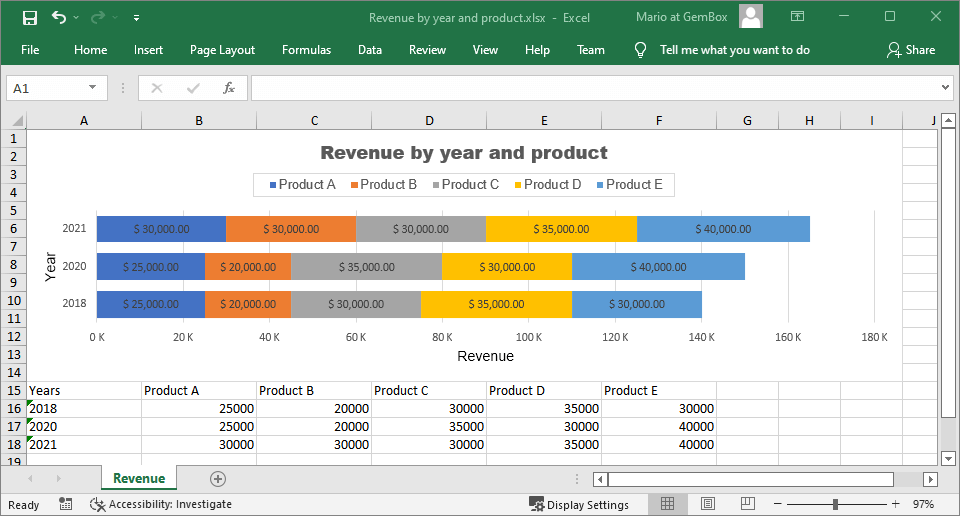The image size is (960, 516).
Task: Add a new sheet with plus icon
Action: point(218,479)
